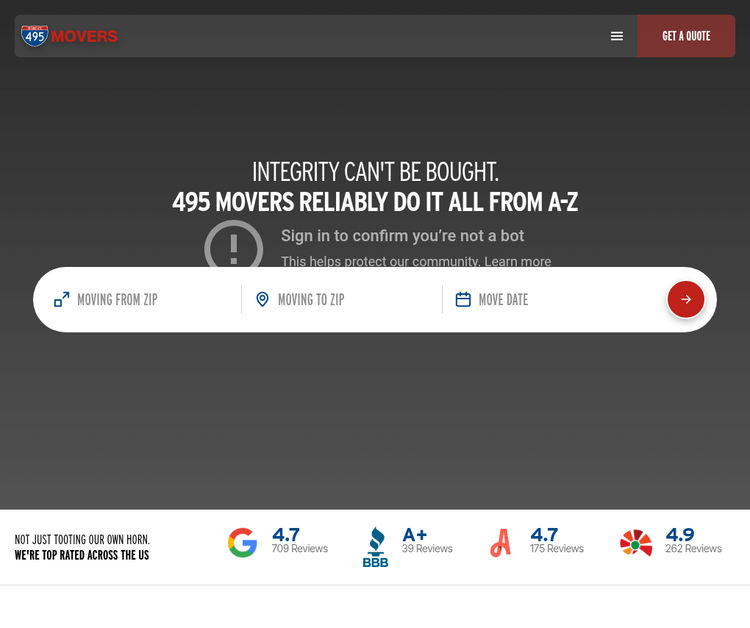Click the red arrow submit button

point(685,299)
